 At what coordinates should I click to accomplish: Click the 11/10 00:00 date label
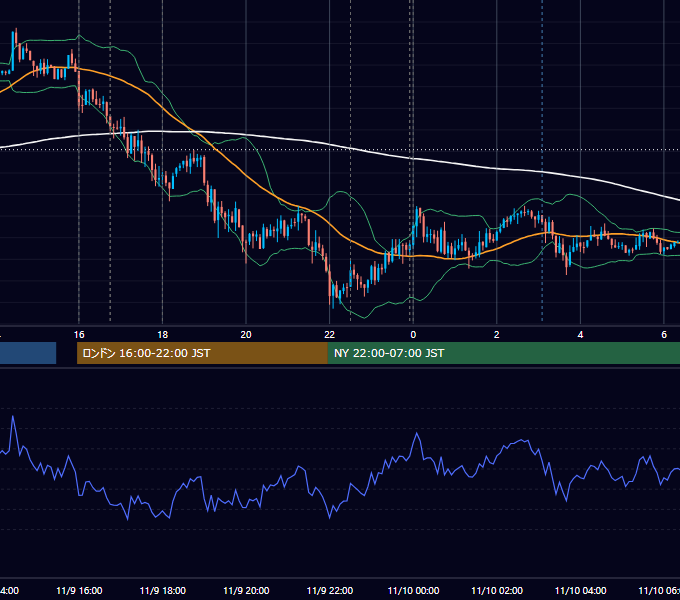(x=413, y=590)
